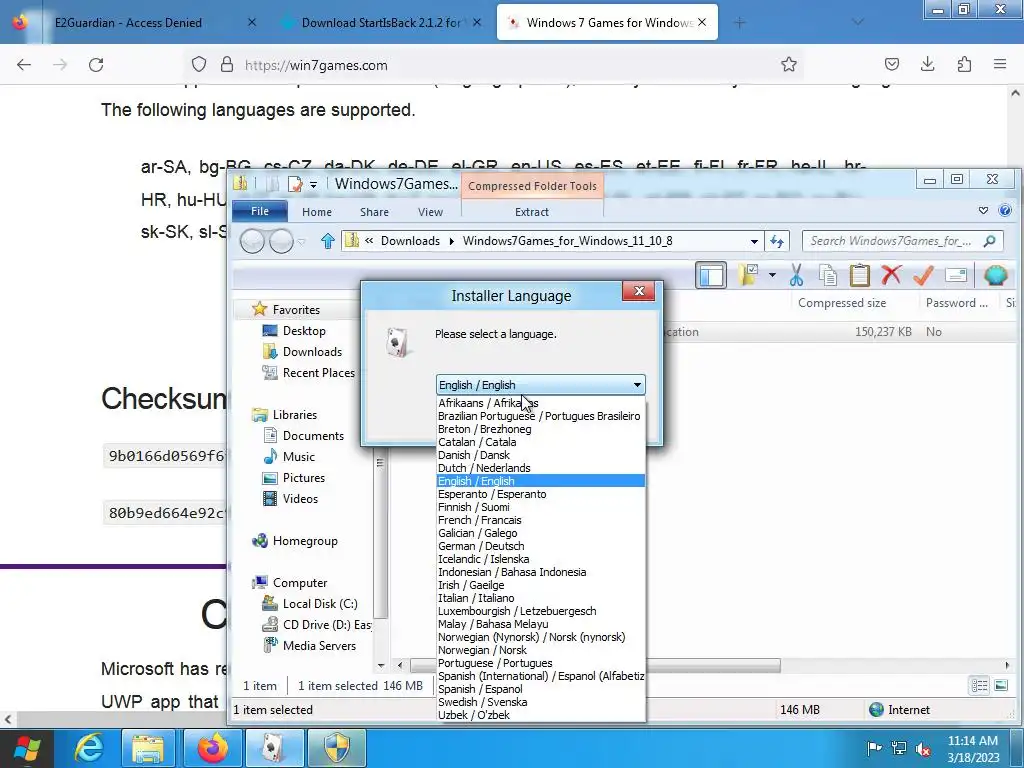Open a new Firefox tab with plus button

click(x=739, y=23)
